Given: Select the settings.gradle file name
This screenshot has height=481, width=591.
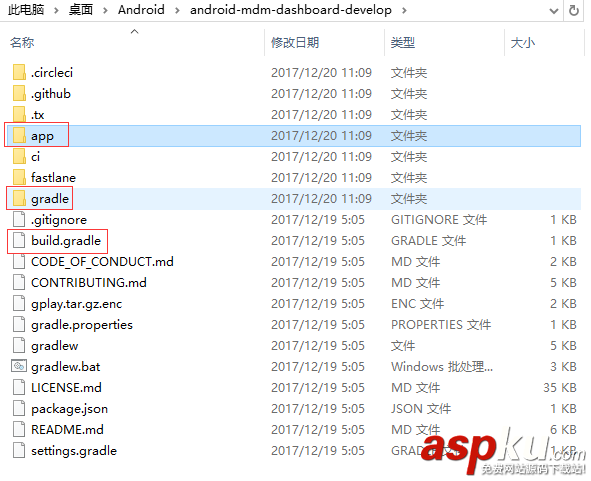Looking at the screenshot, I should click(74, 450).
